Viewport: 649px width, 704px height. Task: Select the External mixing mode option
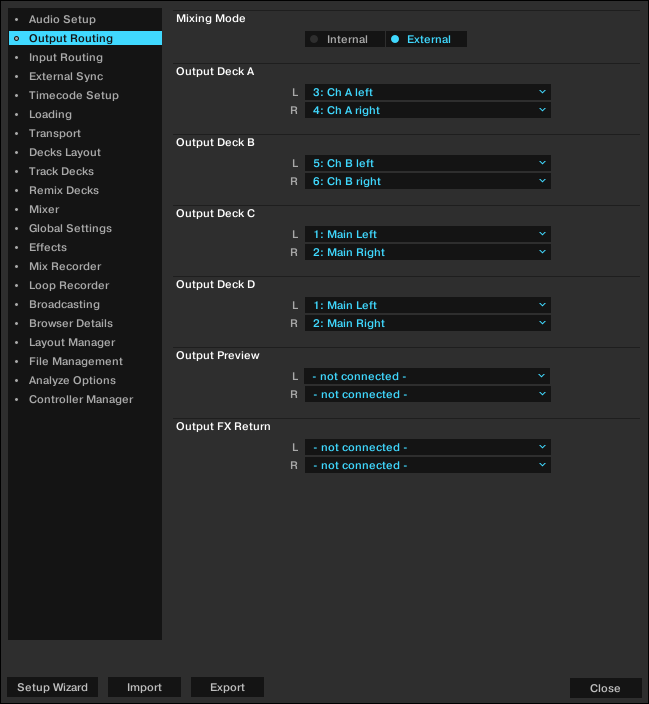coord(426,40)
